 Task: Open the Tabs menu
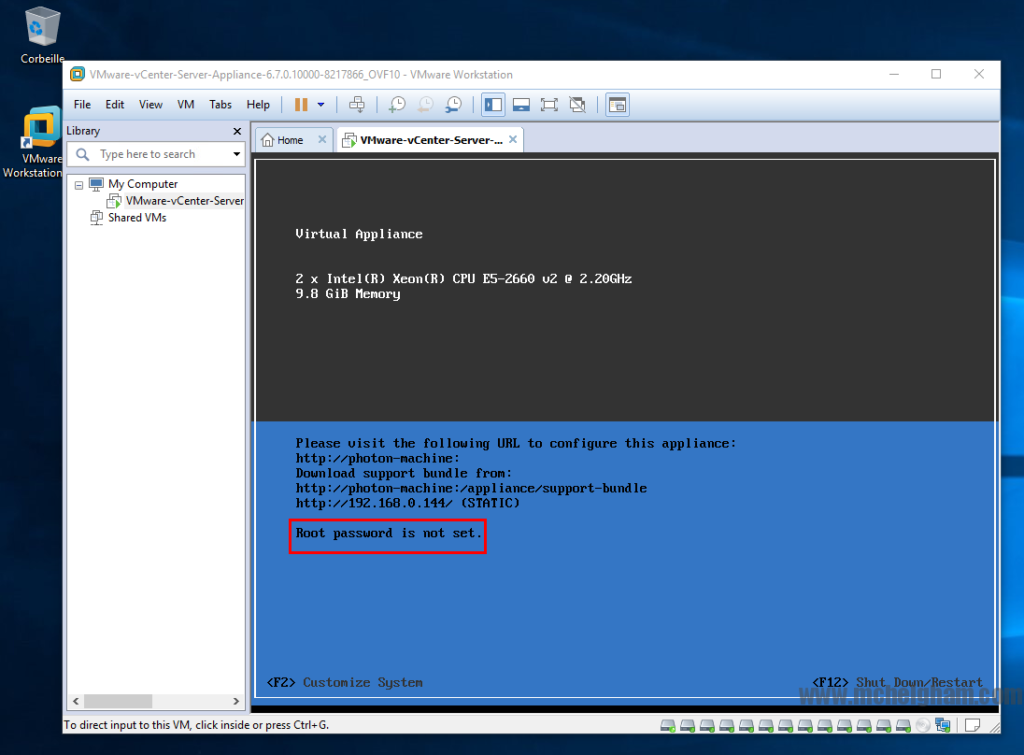pyautogui.click(x=221, y=104)
